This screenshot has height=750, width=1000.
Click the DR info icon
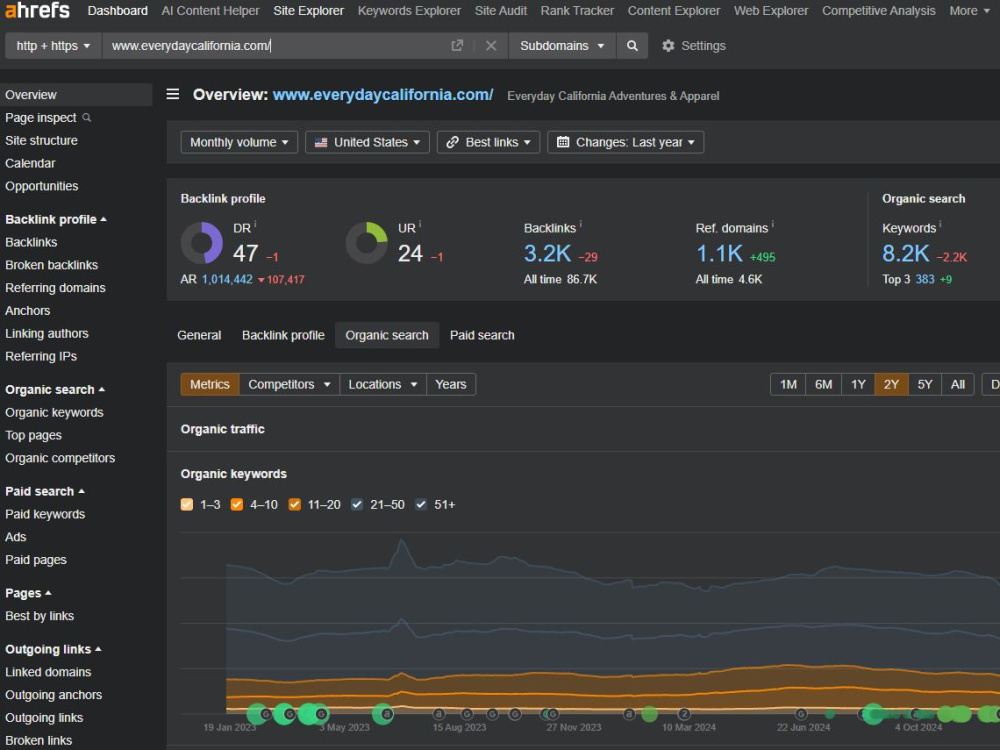[x=255, y=224]
